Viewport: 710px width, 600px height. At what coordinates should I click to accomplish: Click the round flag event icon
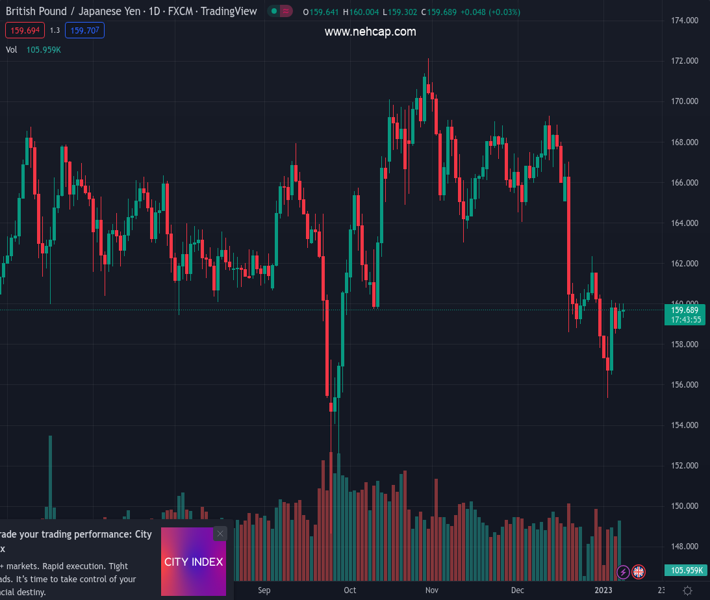639,572
